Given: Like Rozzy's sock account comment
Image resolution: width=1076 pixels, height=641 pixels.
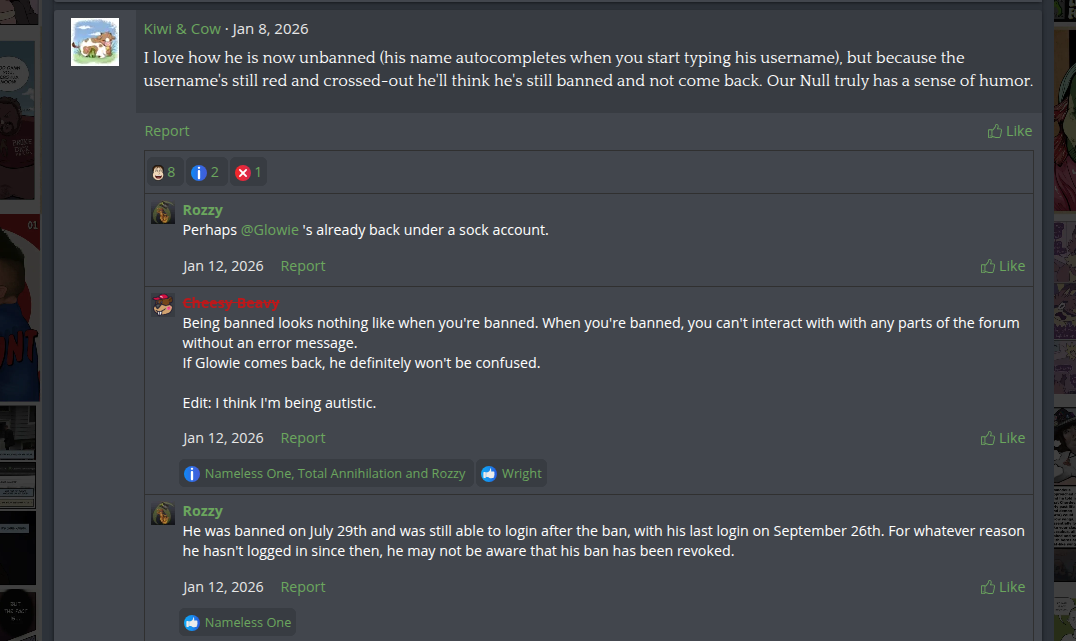Looking at the screenshot, I should point(1003,266).
